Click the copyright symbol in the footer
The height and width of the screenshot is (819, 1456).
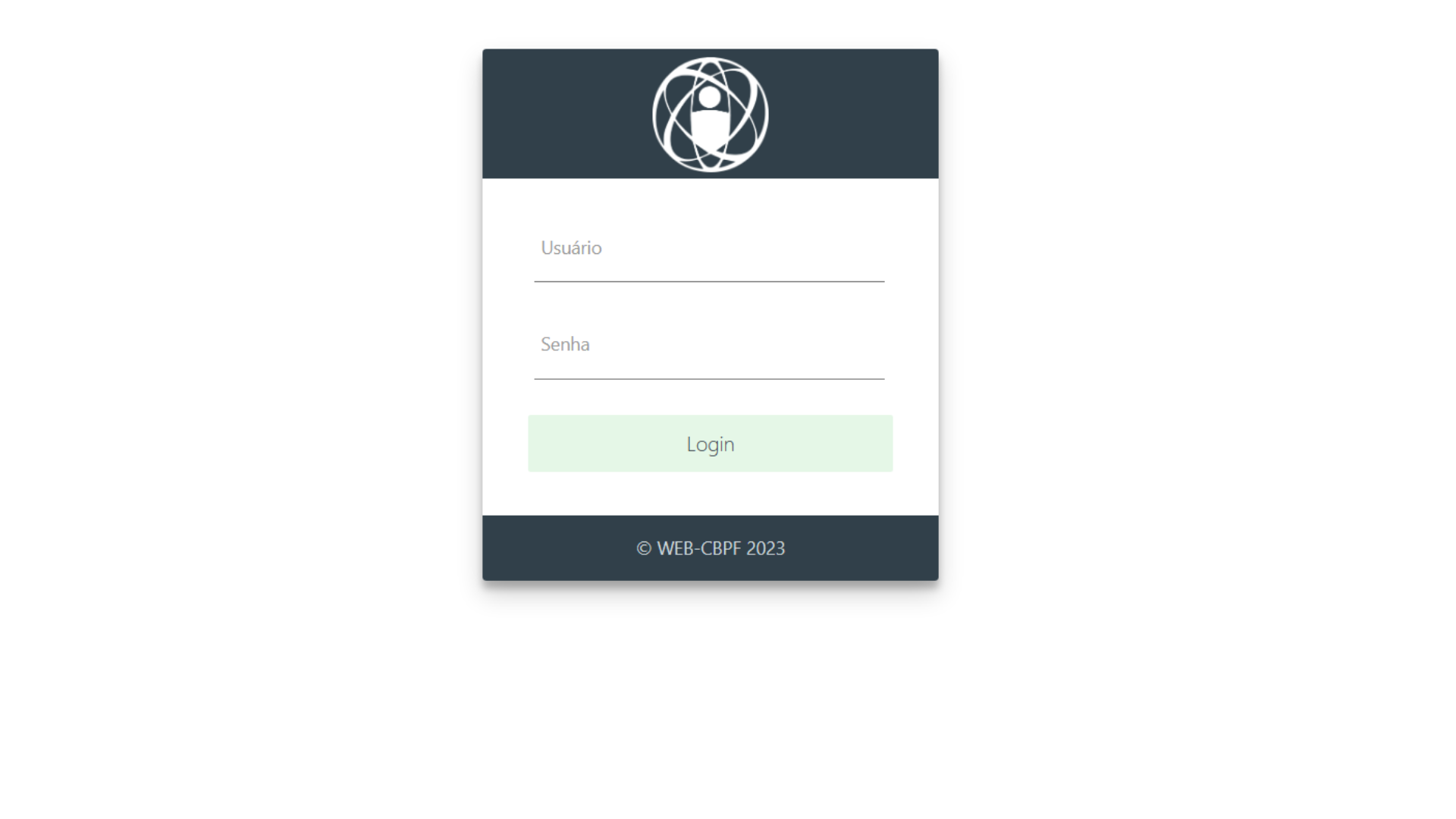coord(644,548)
